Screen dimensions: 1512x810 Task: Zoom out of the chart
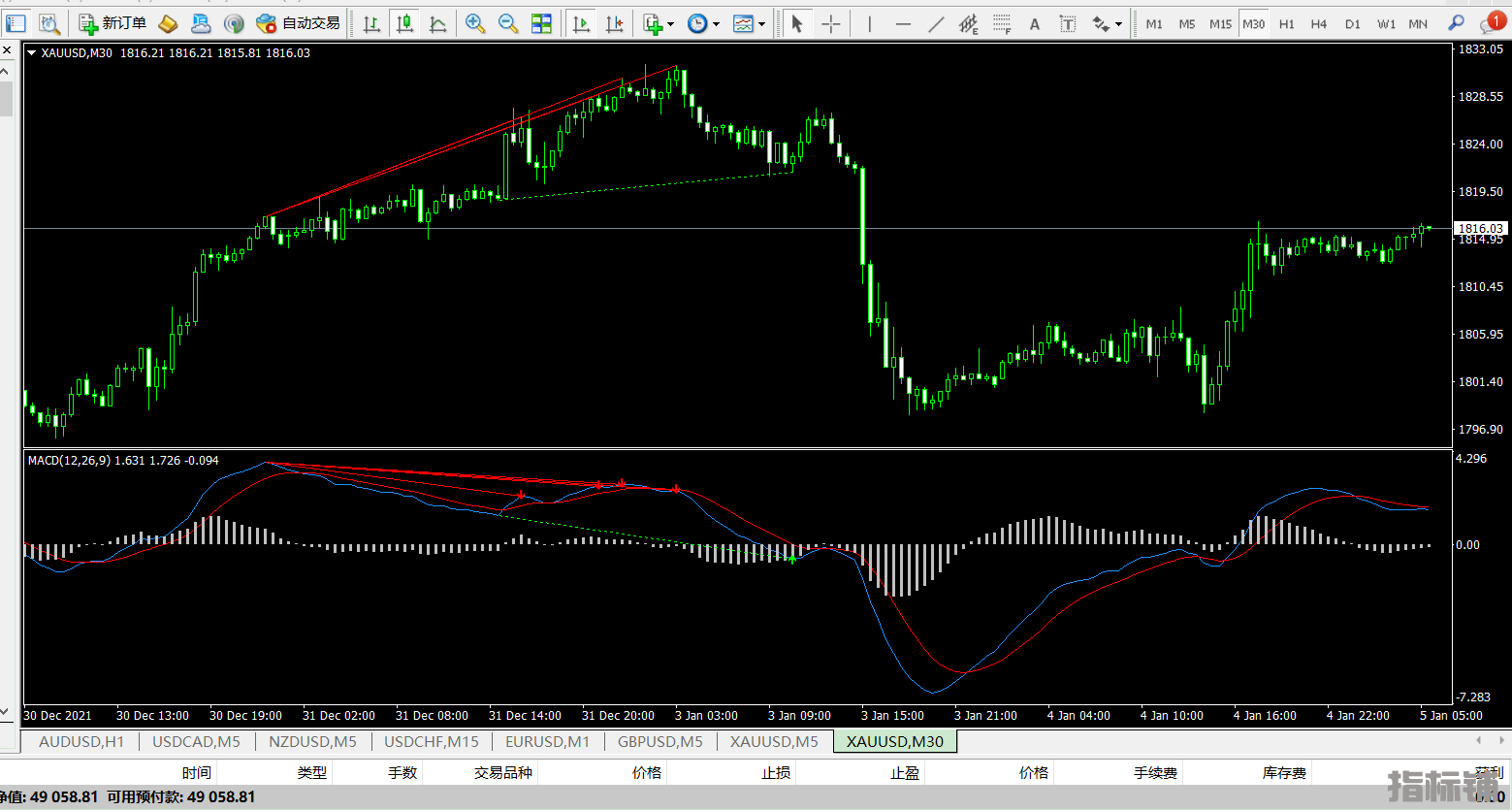508,23
